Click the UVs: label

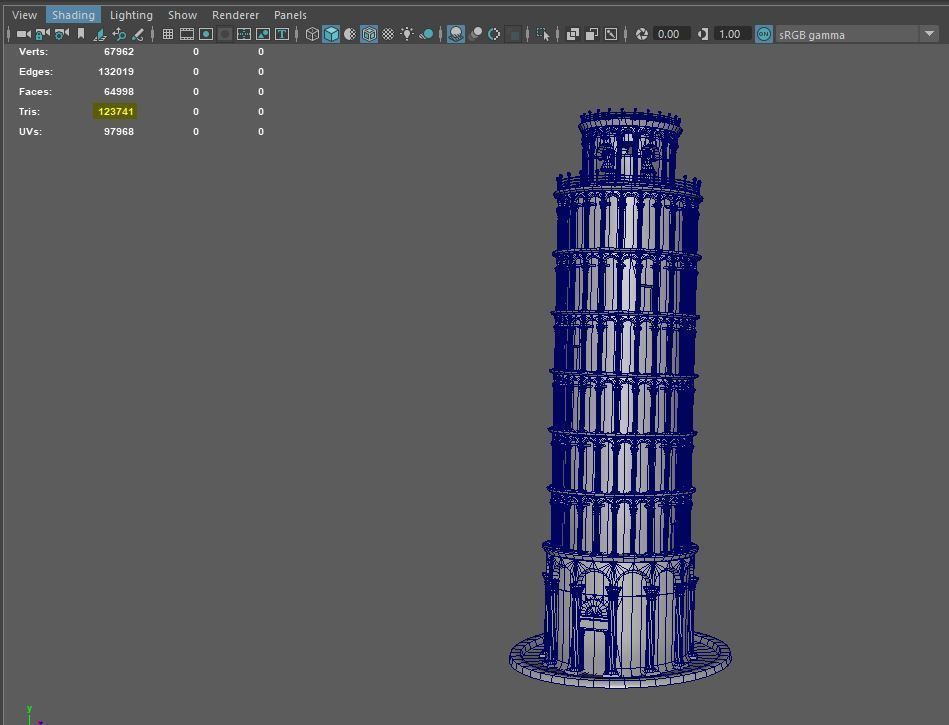(x=30, y=131)
